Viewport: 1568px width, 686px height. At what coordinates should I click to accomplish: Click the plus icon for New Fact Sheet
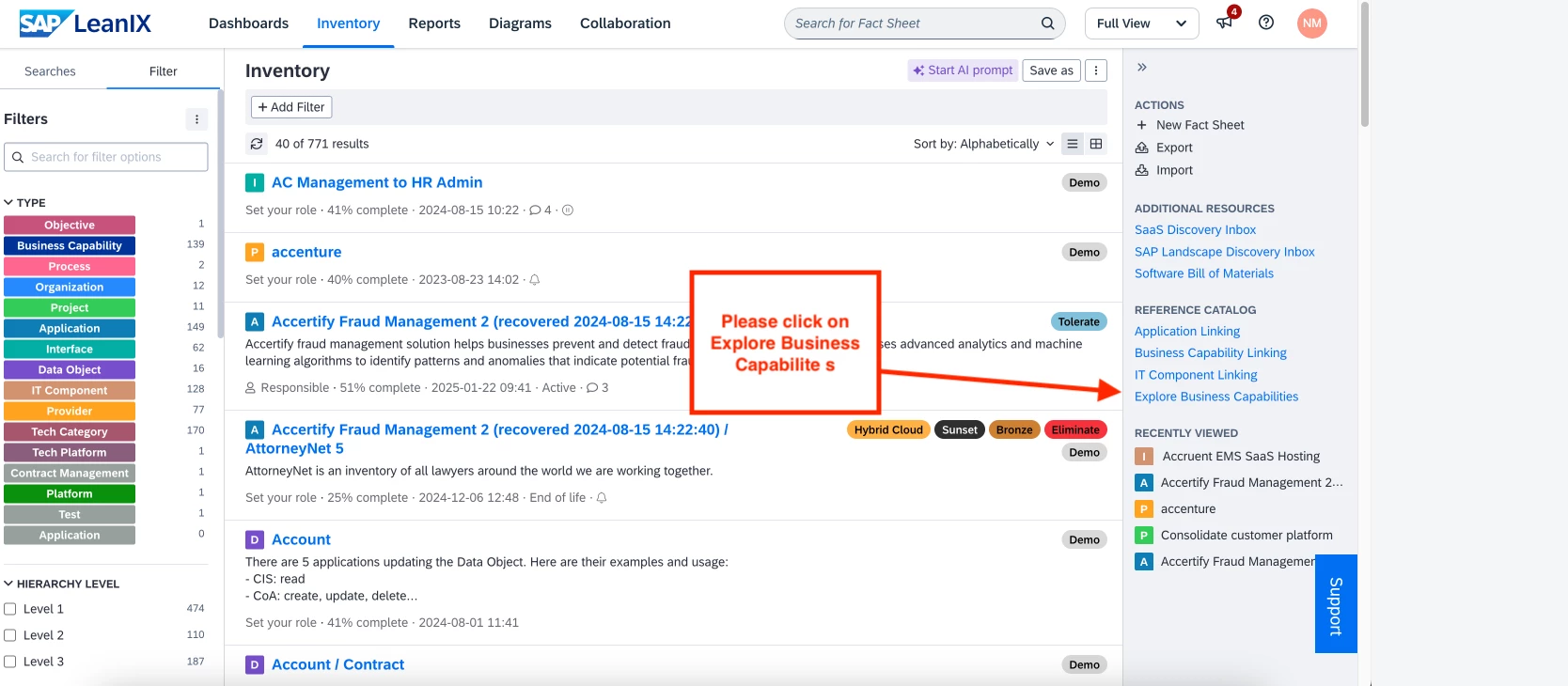tap(1142, 125)
